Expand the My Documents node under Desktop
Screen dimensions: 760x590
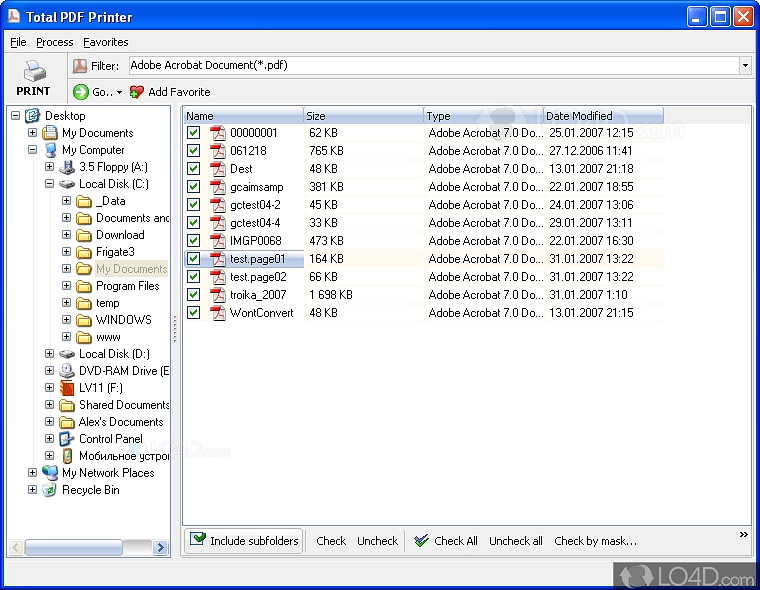click(32, 132)
